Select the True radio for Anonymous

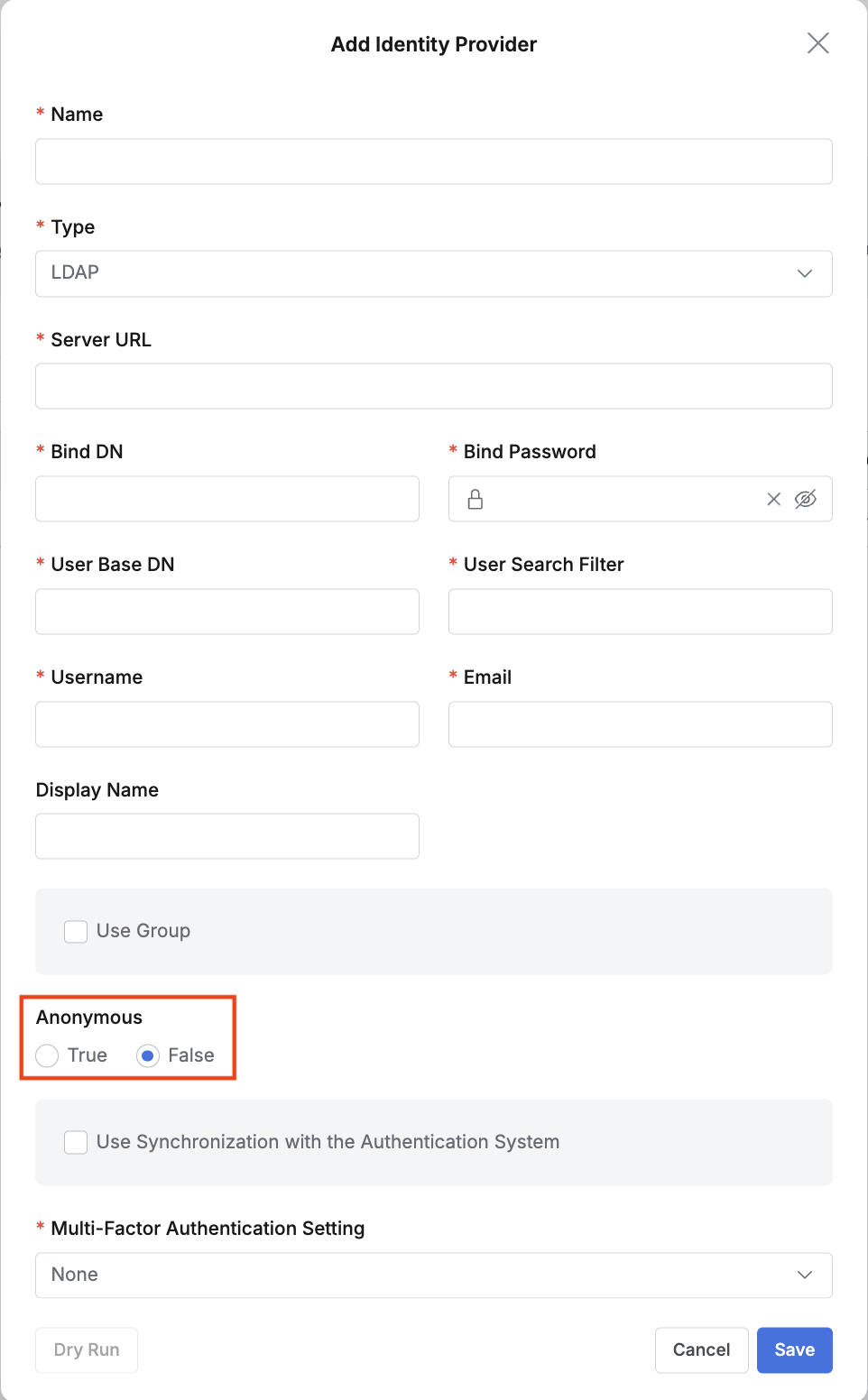coord(48,1055)
